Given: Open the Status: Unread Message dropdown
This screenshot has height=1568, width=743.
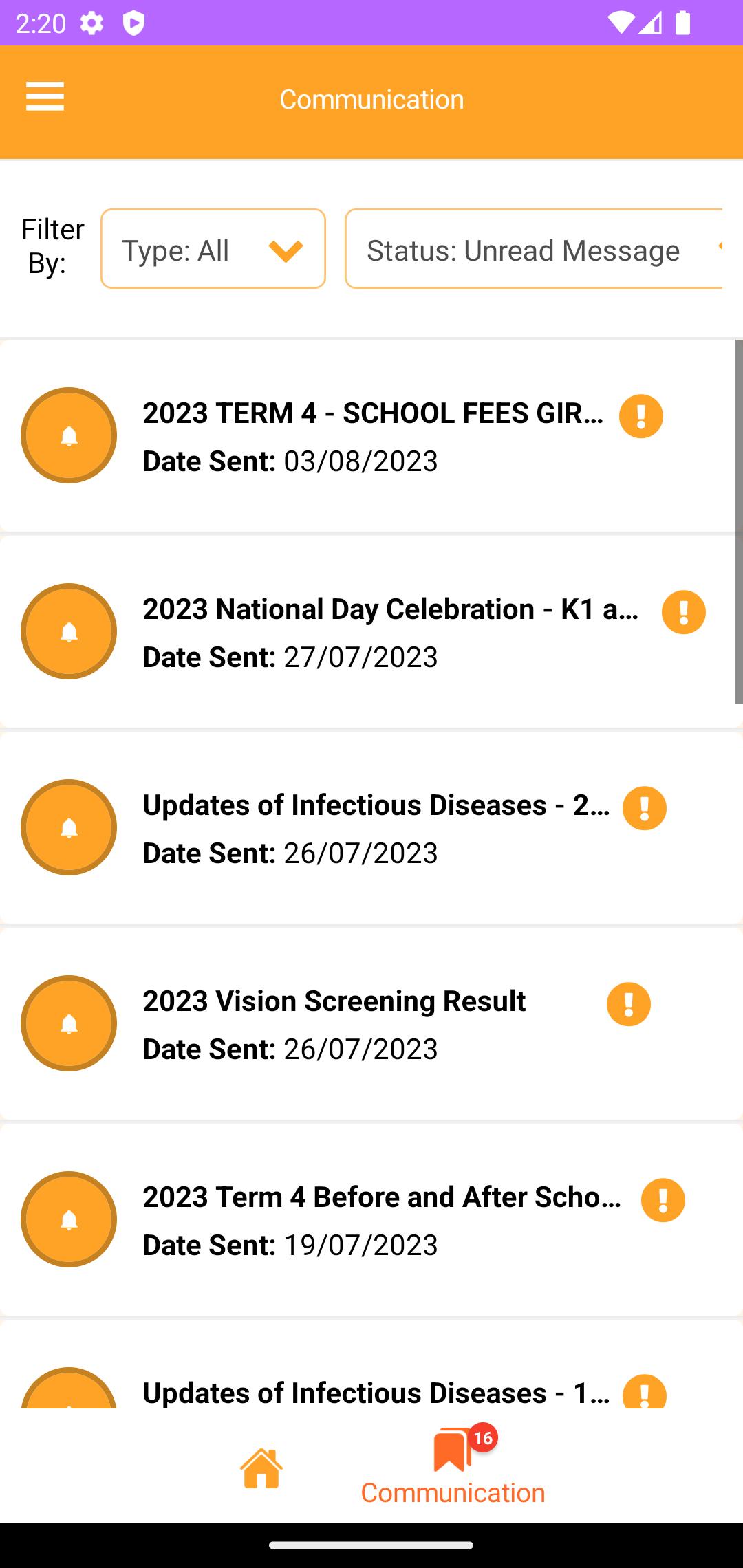Looking at the screenshot, I should (534, 249).
